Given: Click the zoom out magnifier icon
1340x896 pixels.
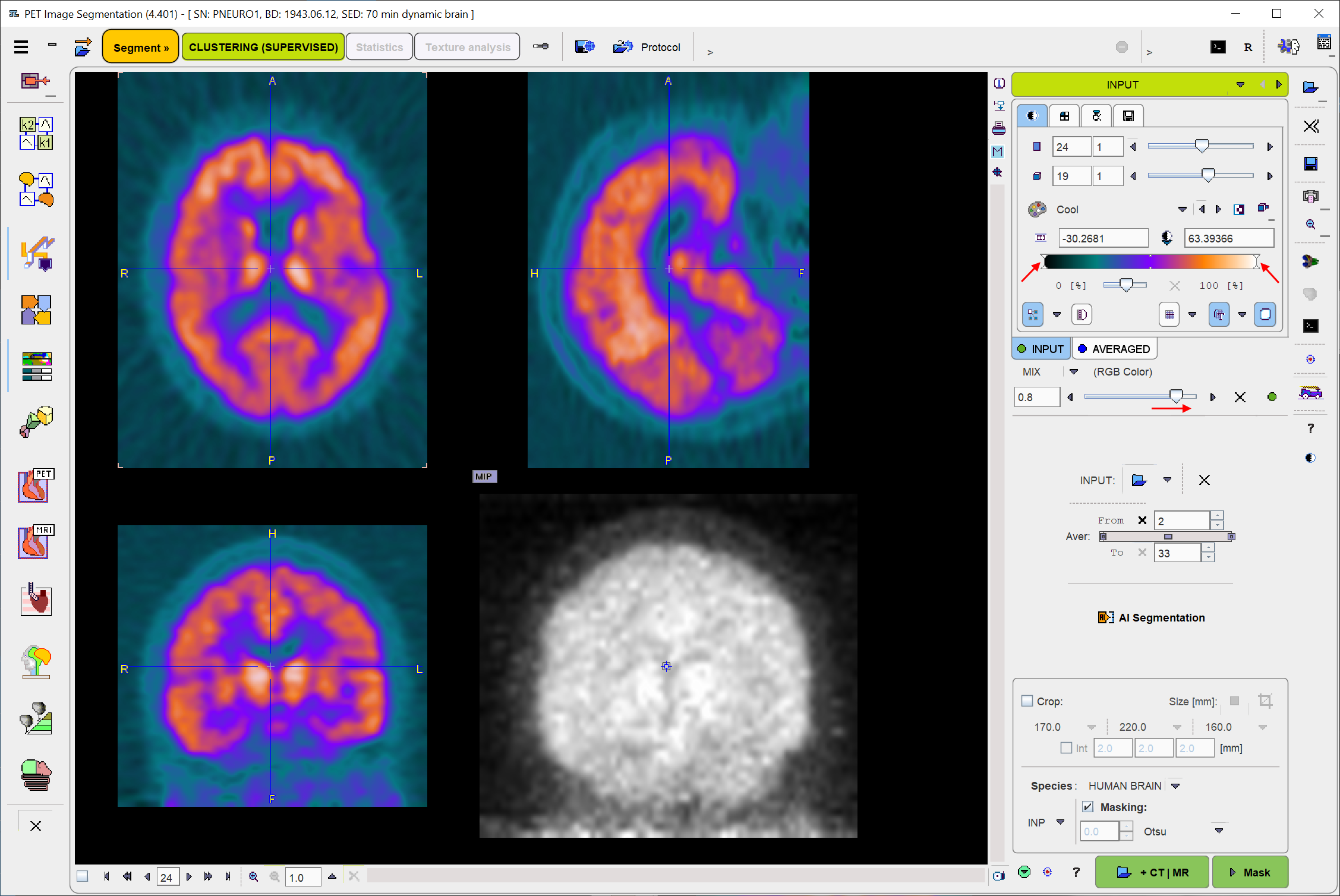Looking at the screenshot, I should 275,876.
